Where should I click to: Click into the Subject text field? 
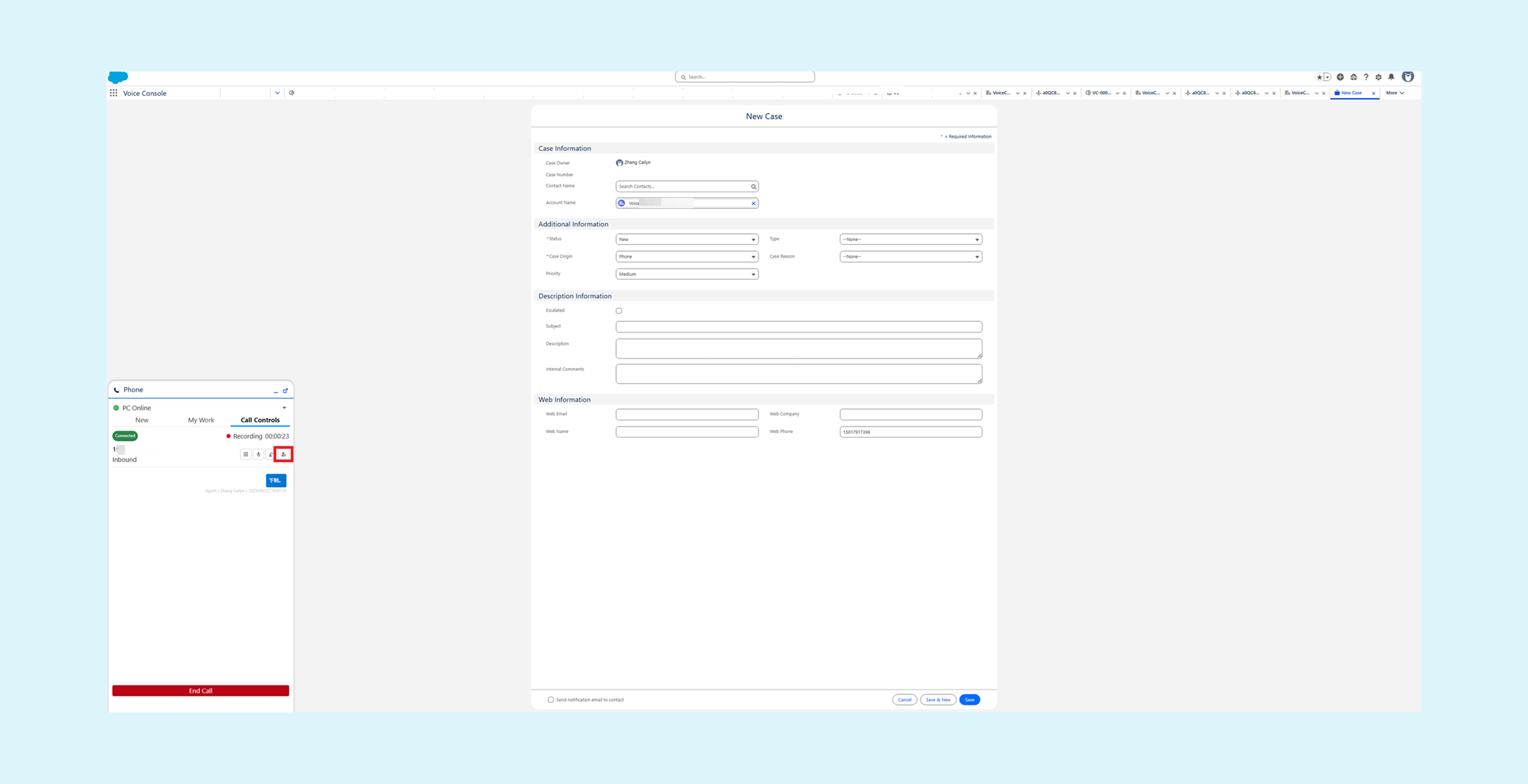pos(798,327)
